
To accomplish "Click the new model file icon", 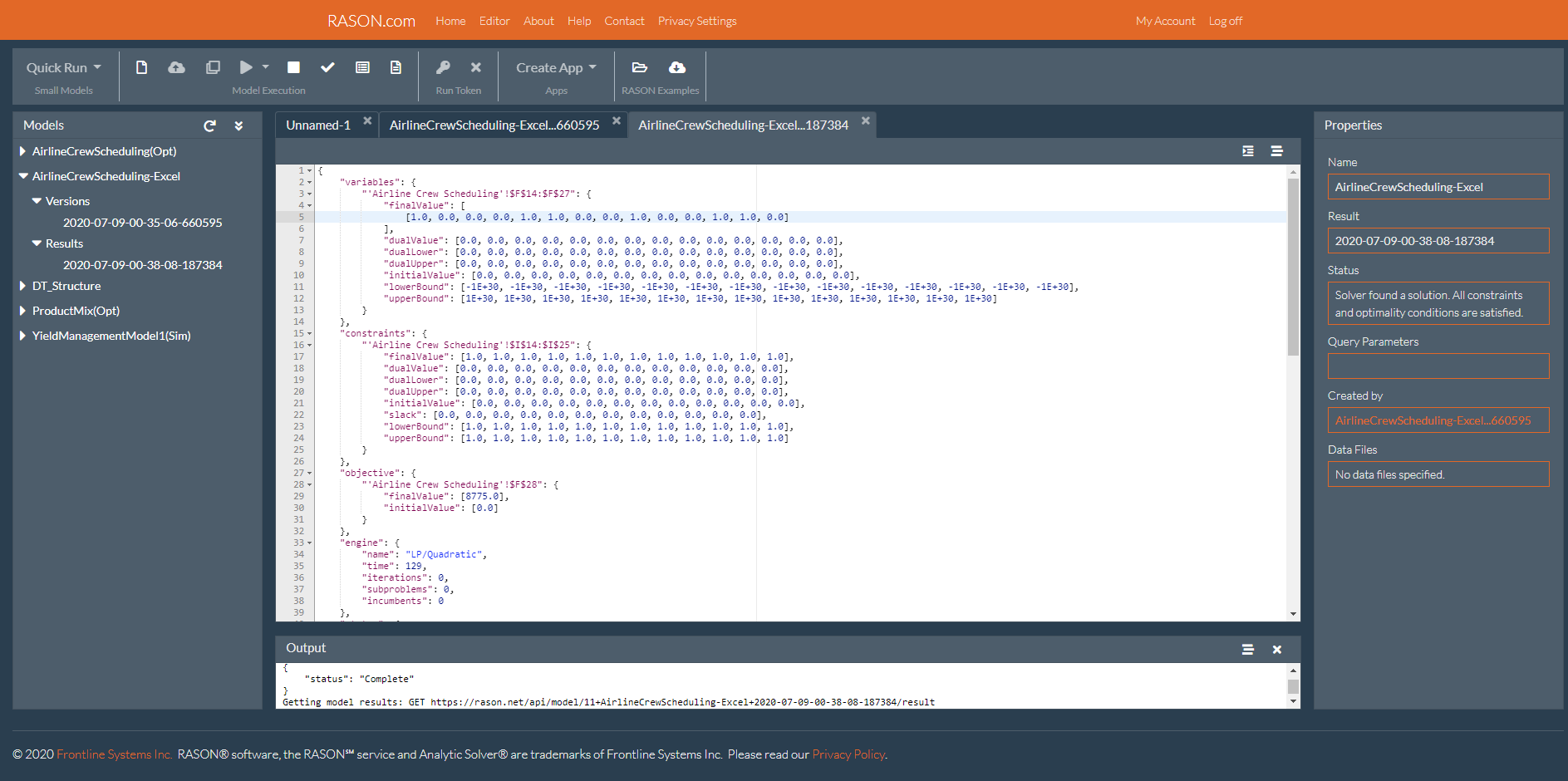I will tap(141, 67).
